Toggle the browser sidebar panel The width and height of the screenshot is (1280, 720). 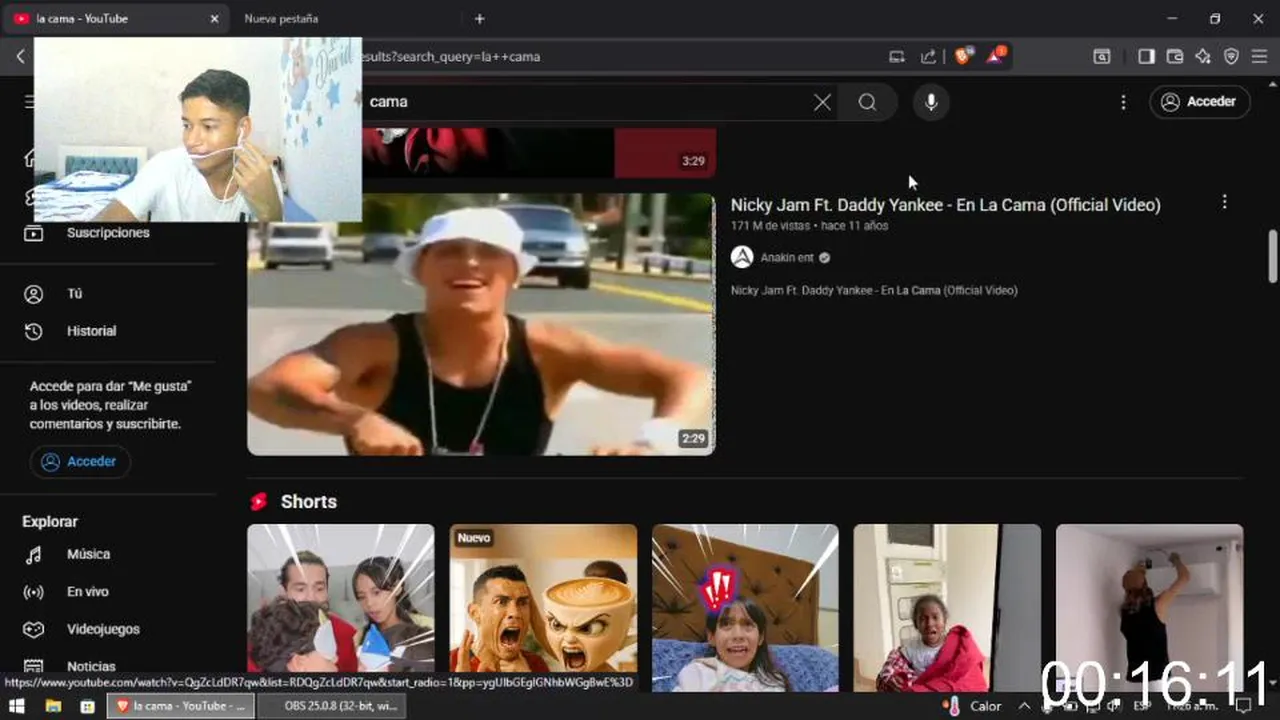point(1146,57)
